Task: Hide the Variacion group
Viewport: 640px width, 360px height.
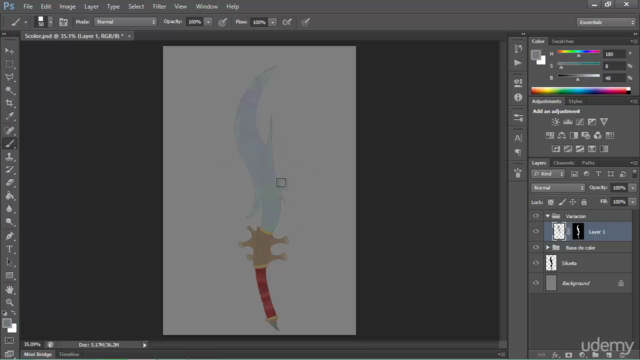Action: click(x=536, y=216)
